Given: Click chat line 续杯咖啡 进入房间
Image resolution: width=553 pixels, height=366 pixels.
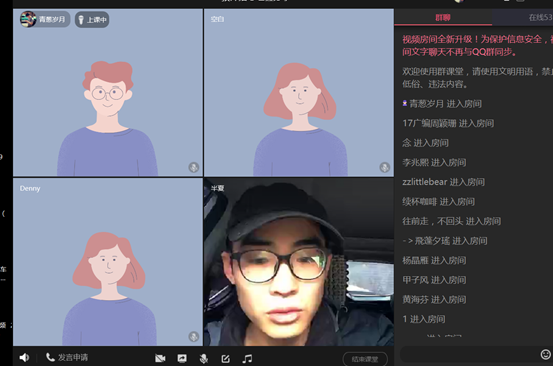Looking at the screenshot, I should click(439, 202).
